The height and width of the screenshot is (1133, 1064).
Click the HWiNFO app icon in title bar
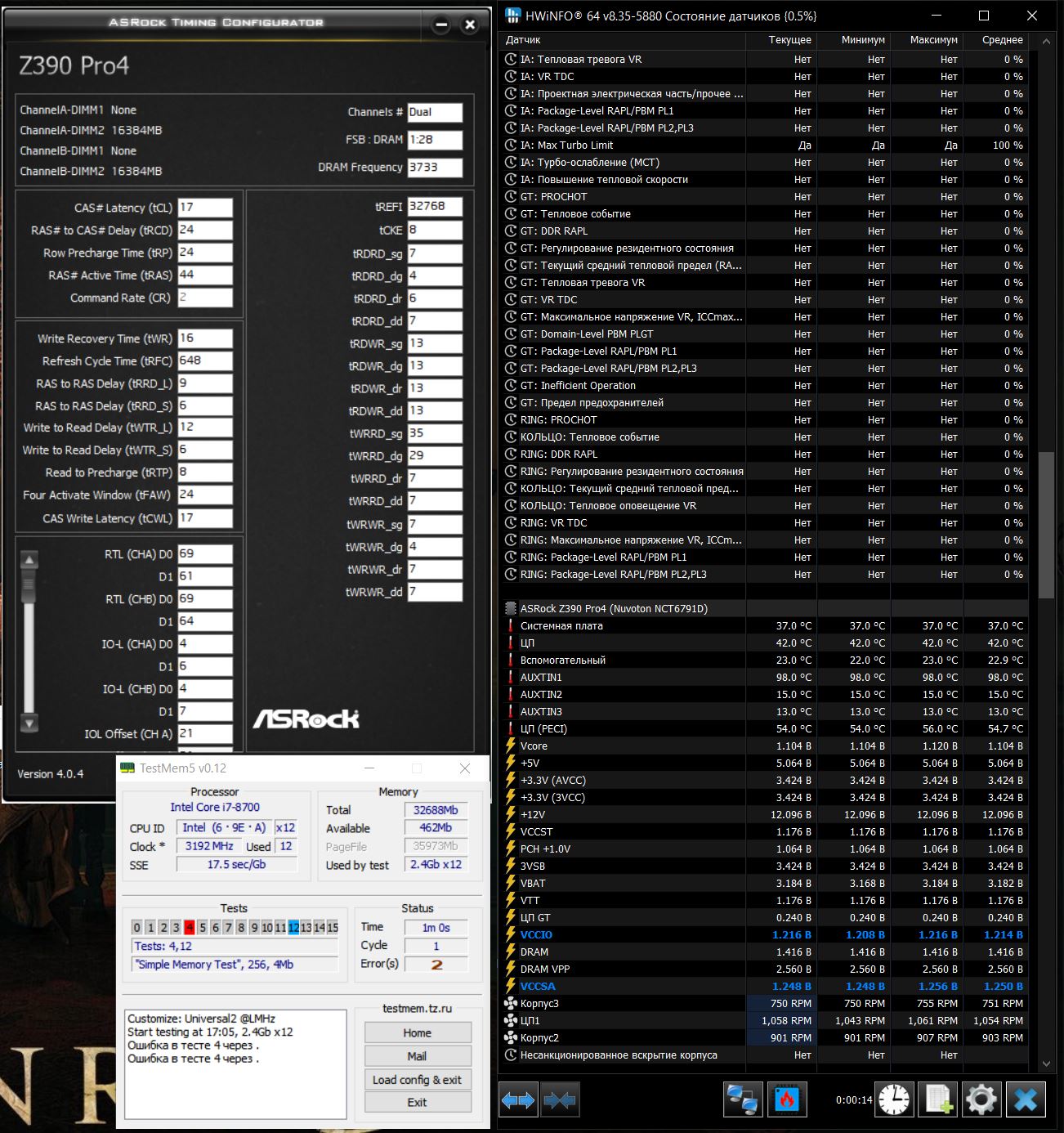513,16
